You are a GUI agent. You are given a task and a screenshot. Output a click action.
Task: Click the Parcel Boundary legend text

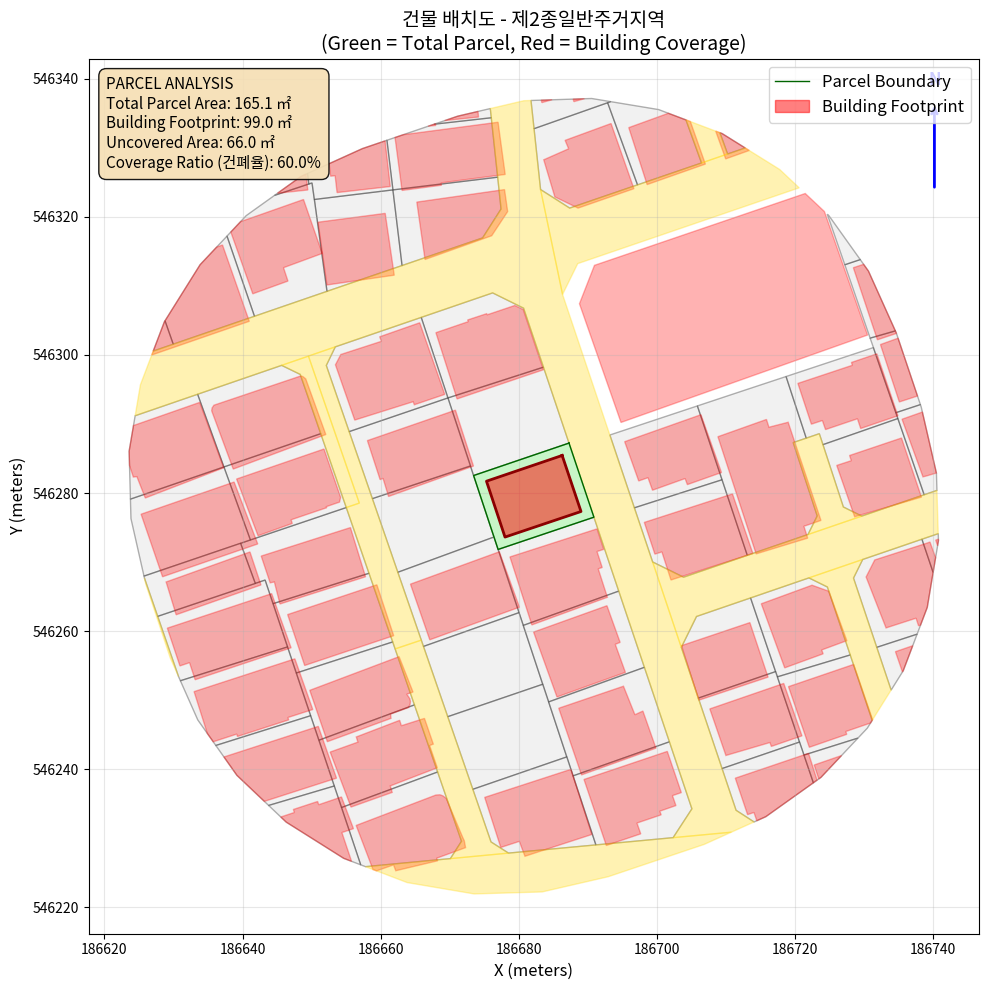(x=886, y=82)
